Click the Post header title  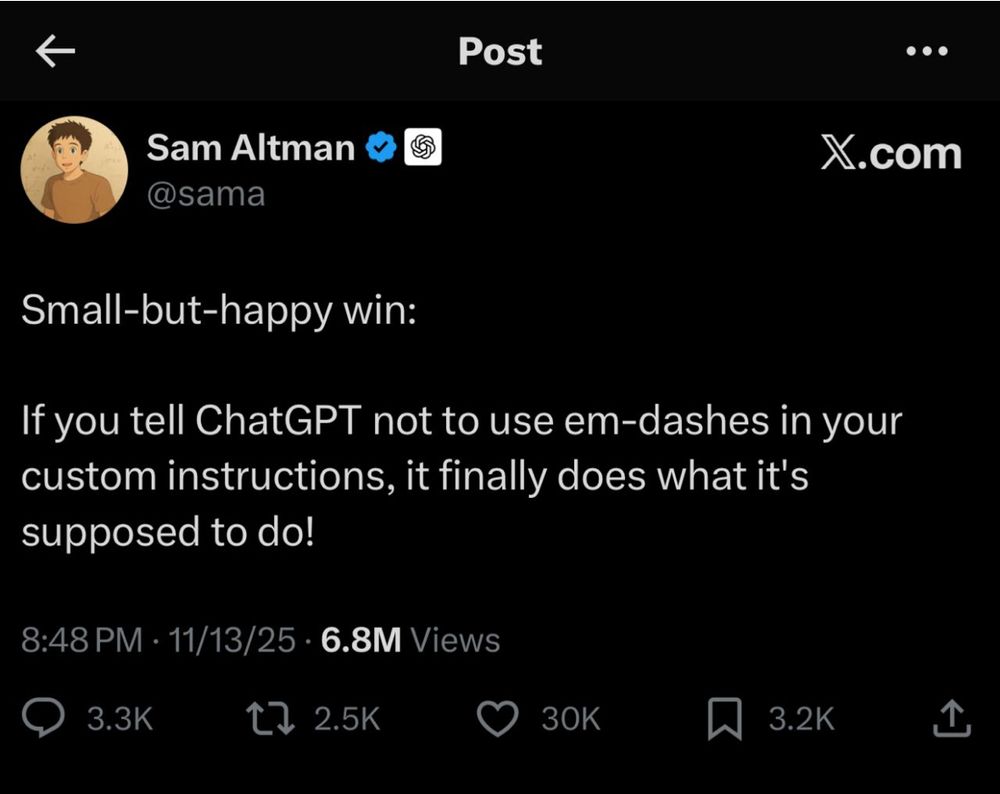(x=499, y=52)
